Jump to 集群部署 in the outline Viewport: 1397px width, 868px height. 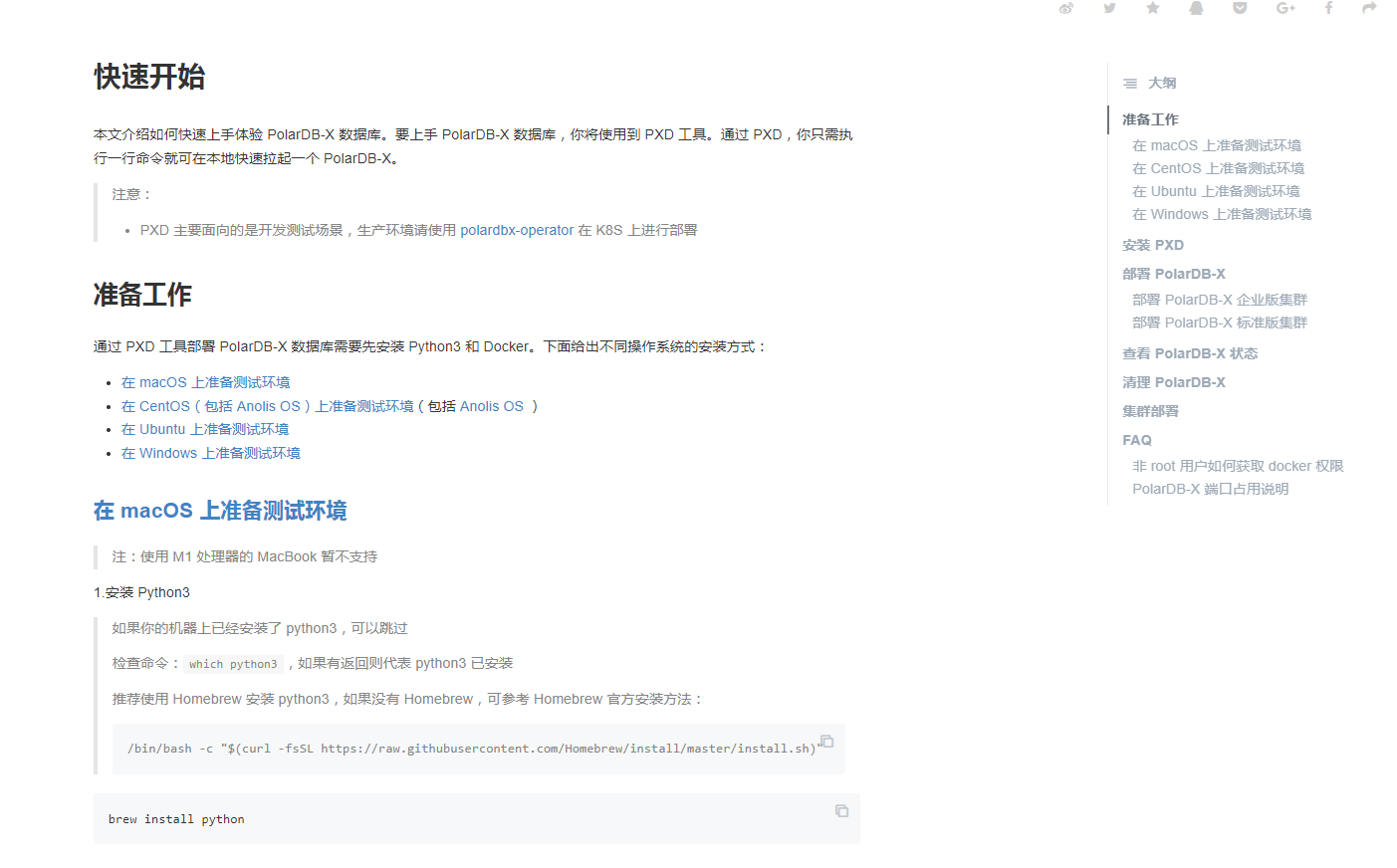point(1150,411)
